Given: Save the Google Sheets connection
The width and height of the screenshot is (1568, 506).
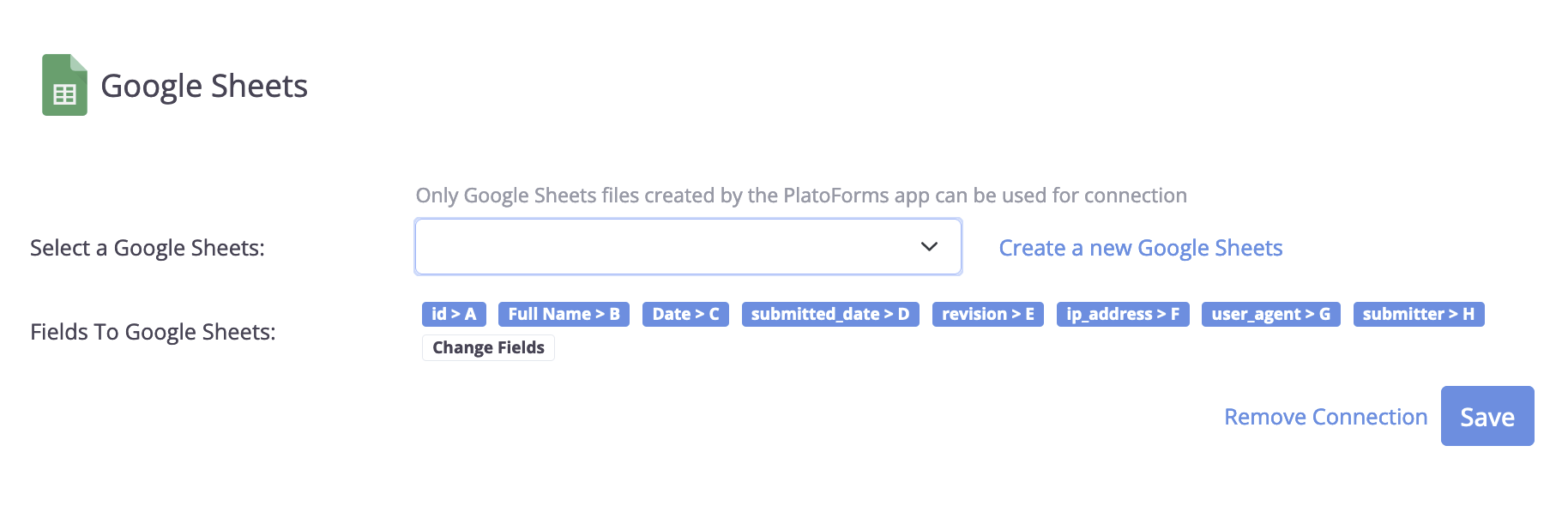Looking at the screenshot, I should click(1487, 417).
